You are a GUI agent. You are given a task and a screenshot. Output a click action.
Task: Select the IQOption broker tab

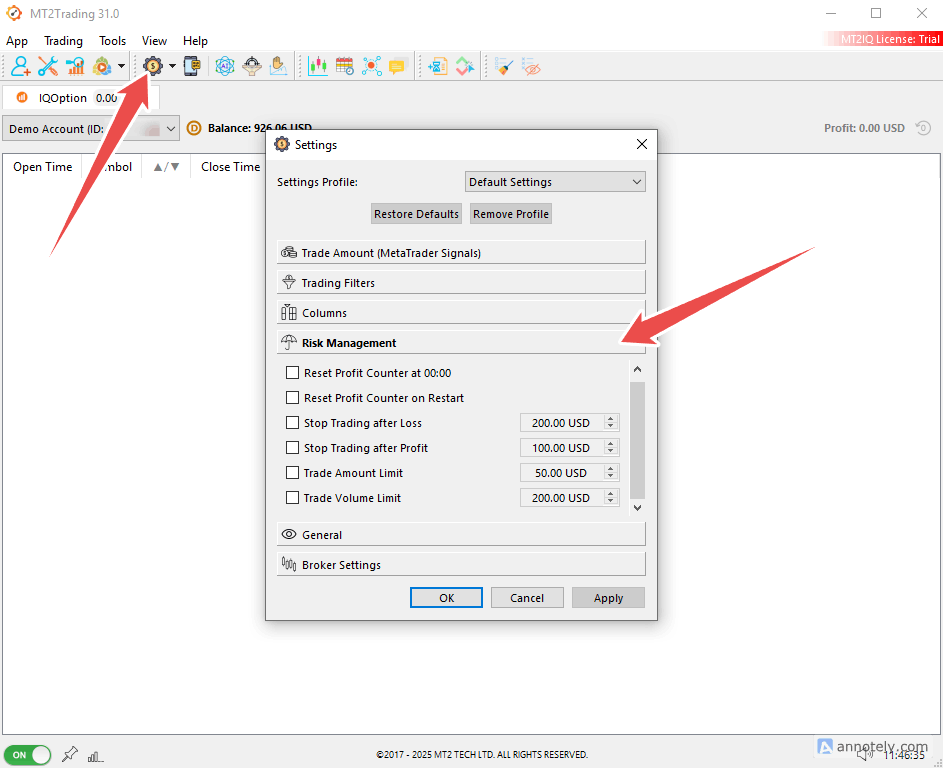tap(81, 98)
